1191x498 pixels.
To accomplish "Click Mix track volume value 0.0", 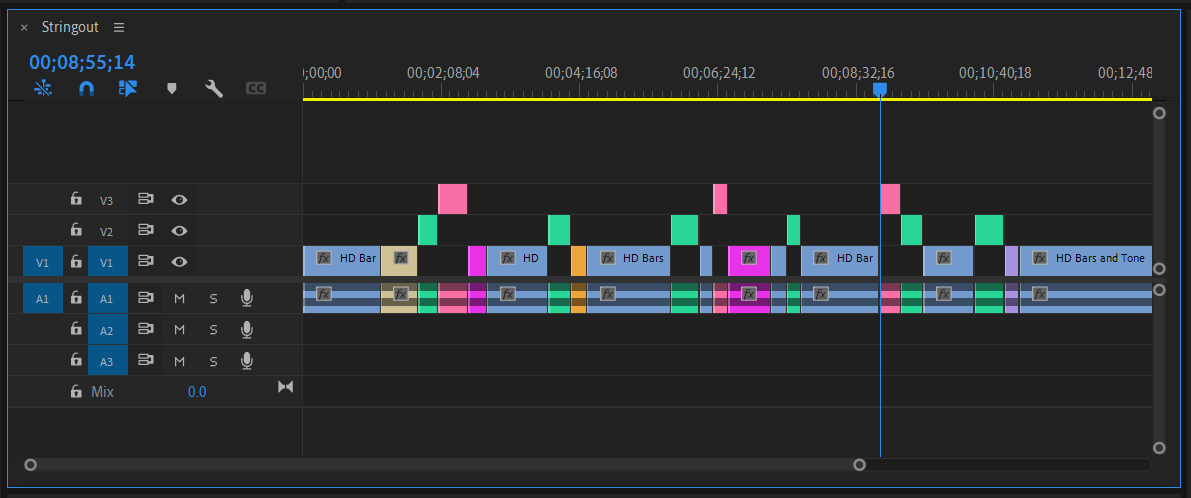I will pos(197,392).
